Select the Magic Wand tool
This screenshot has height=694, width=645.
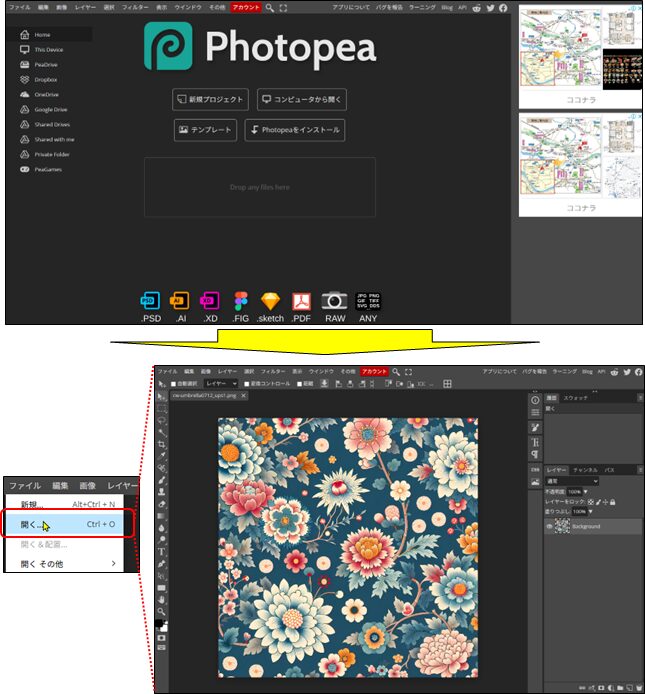coord(161,432)
